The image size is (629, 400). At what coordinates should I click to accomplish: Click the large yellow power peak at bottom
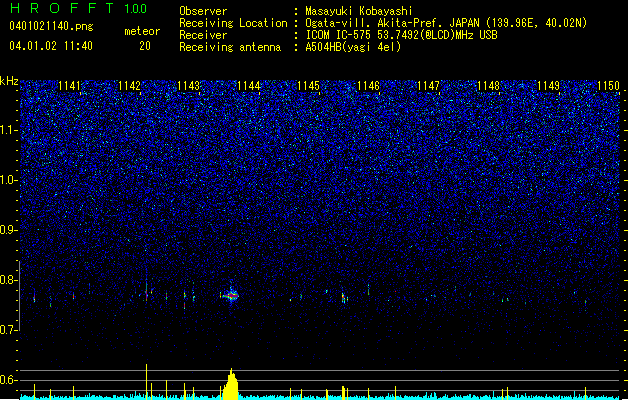[231, 384]
